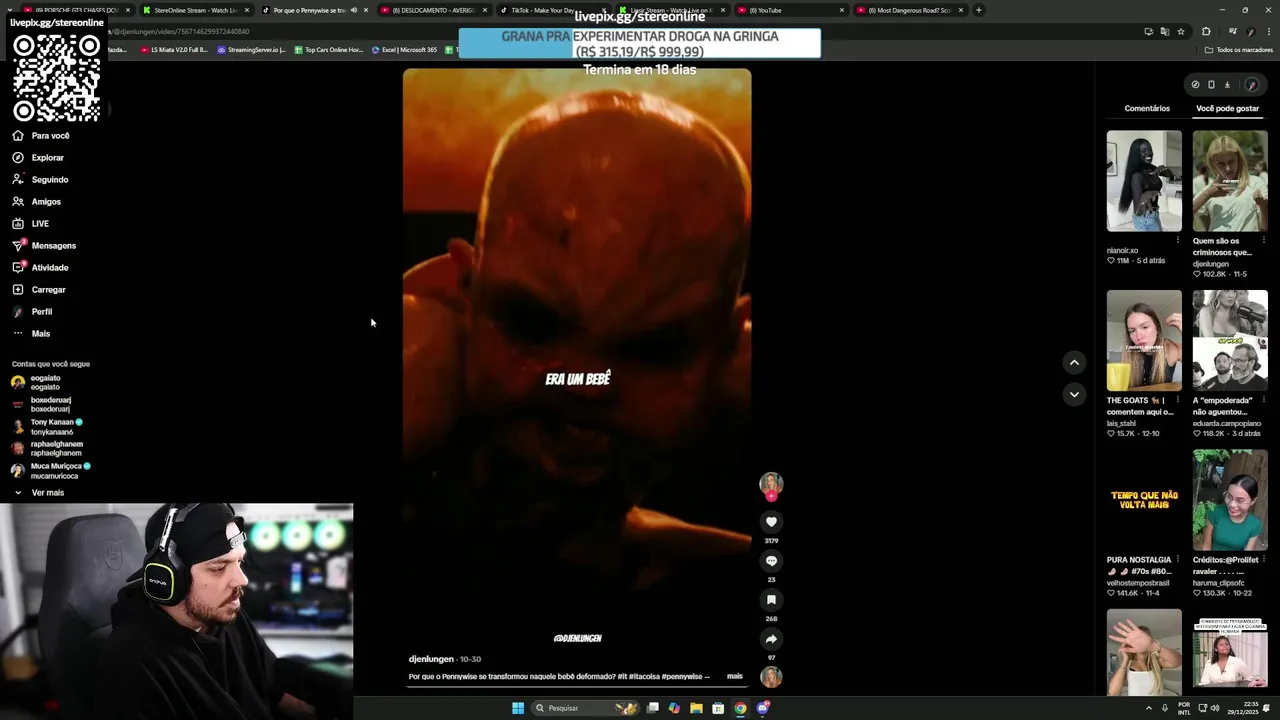Click the phone icon in top pill
The height and width of the screenshot is (720, 1280).
click(1211, 85)
